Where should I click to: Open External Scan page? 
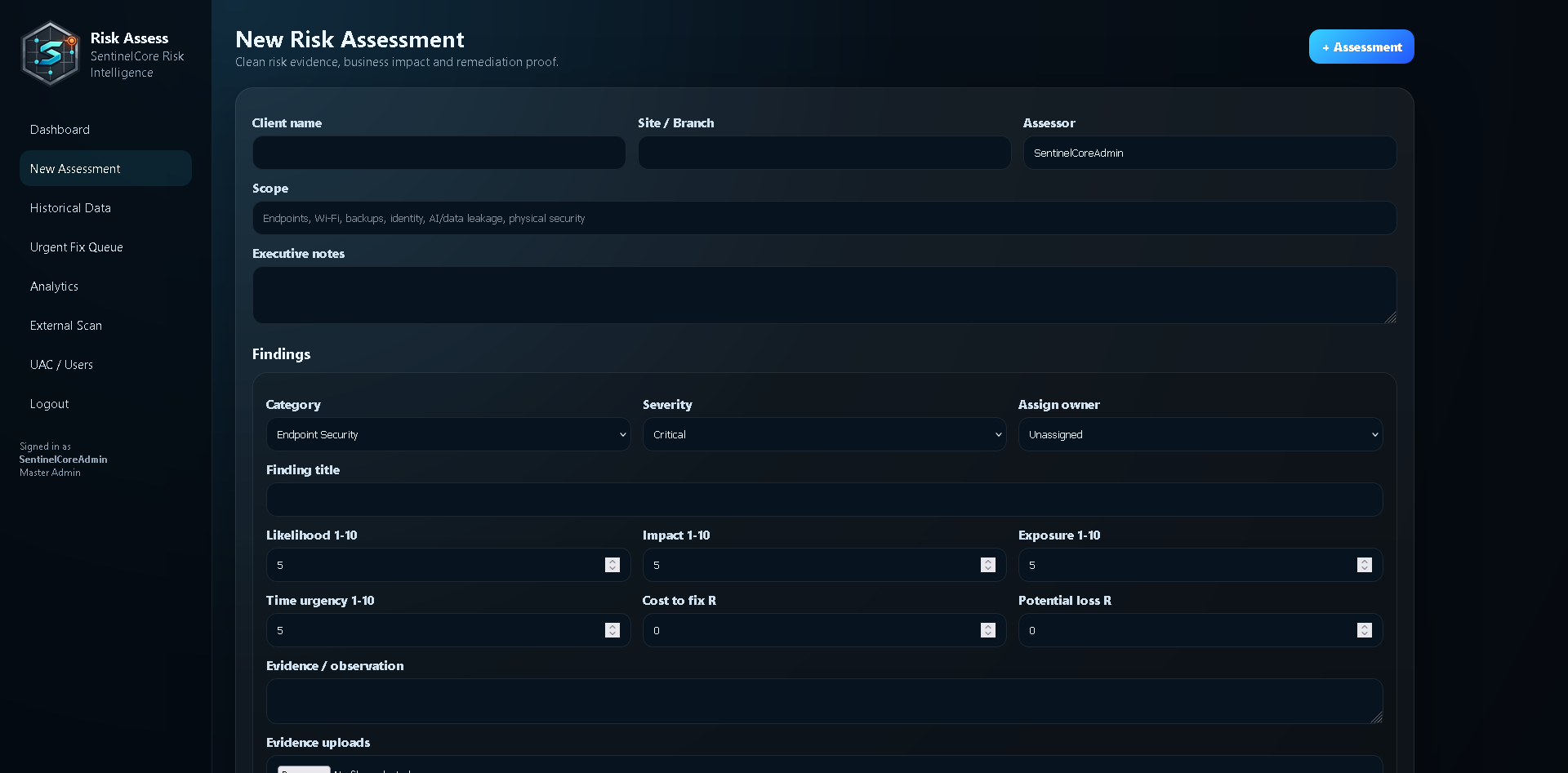[x=105, y=326]
